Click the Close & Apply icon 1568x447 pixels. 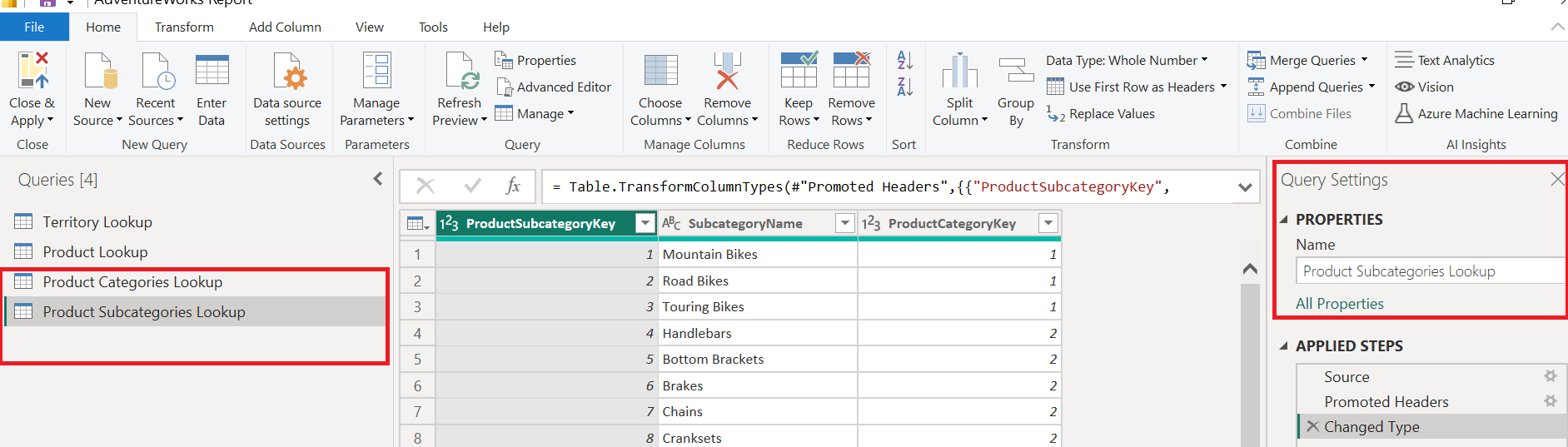pyautogui.click(x=32, y=71)
